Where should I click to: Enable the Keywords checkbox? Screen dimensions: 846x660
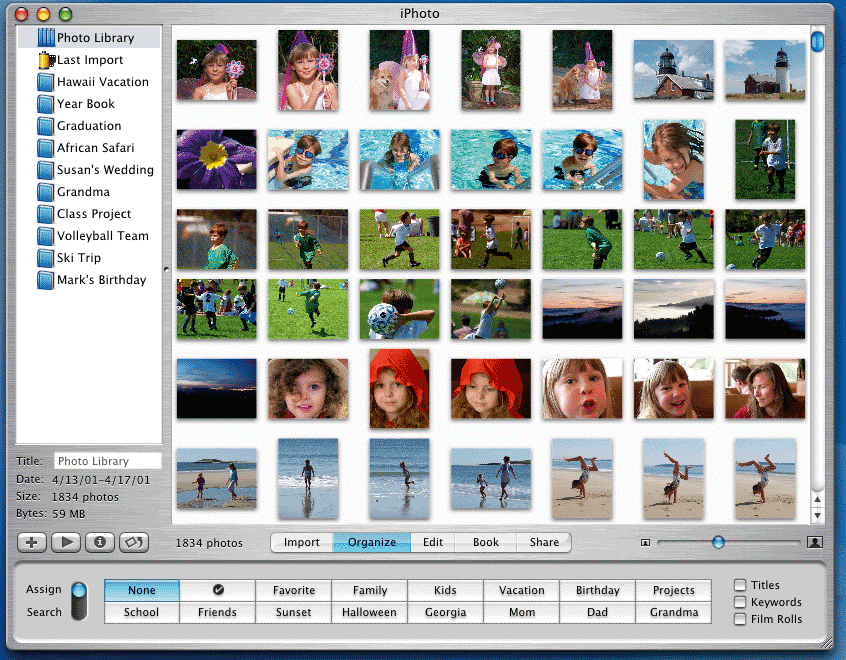[740, 602]
